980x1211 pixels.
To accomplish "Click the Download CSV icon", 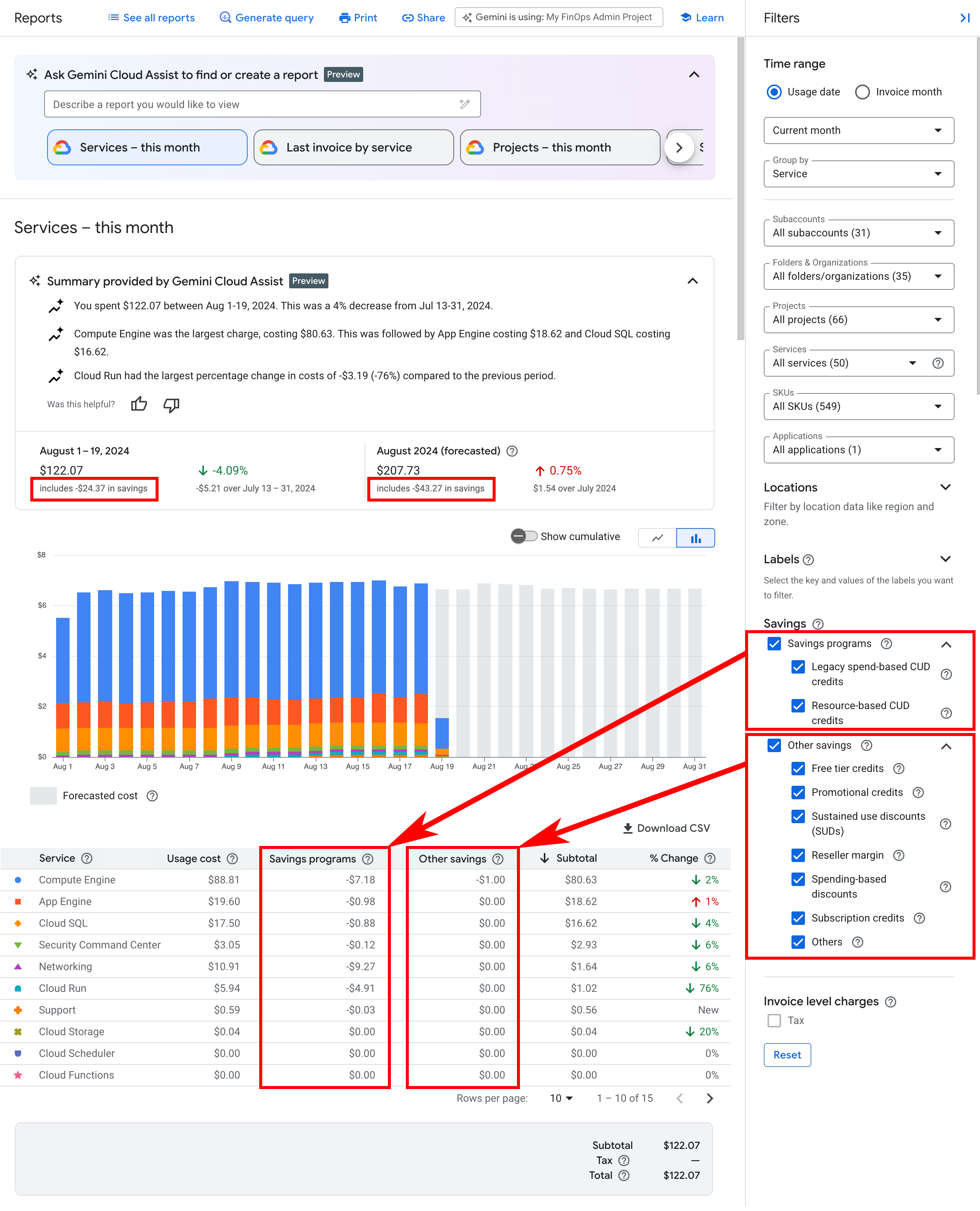I will 627,828.
